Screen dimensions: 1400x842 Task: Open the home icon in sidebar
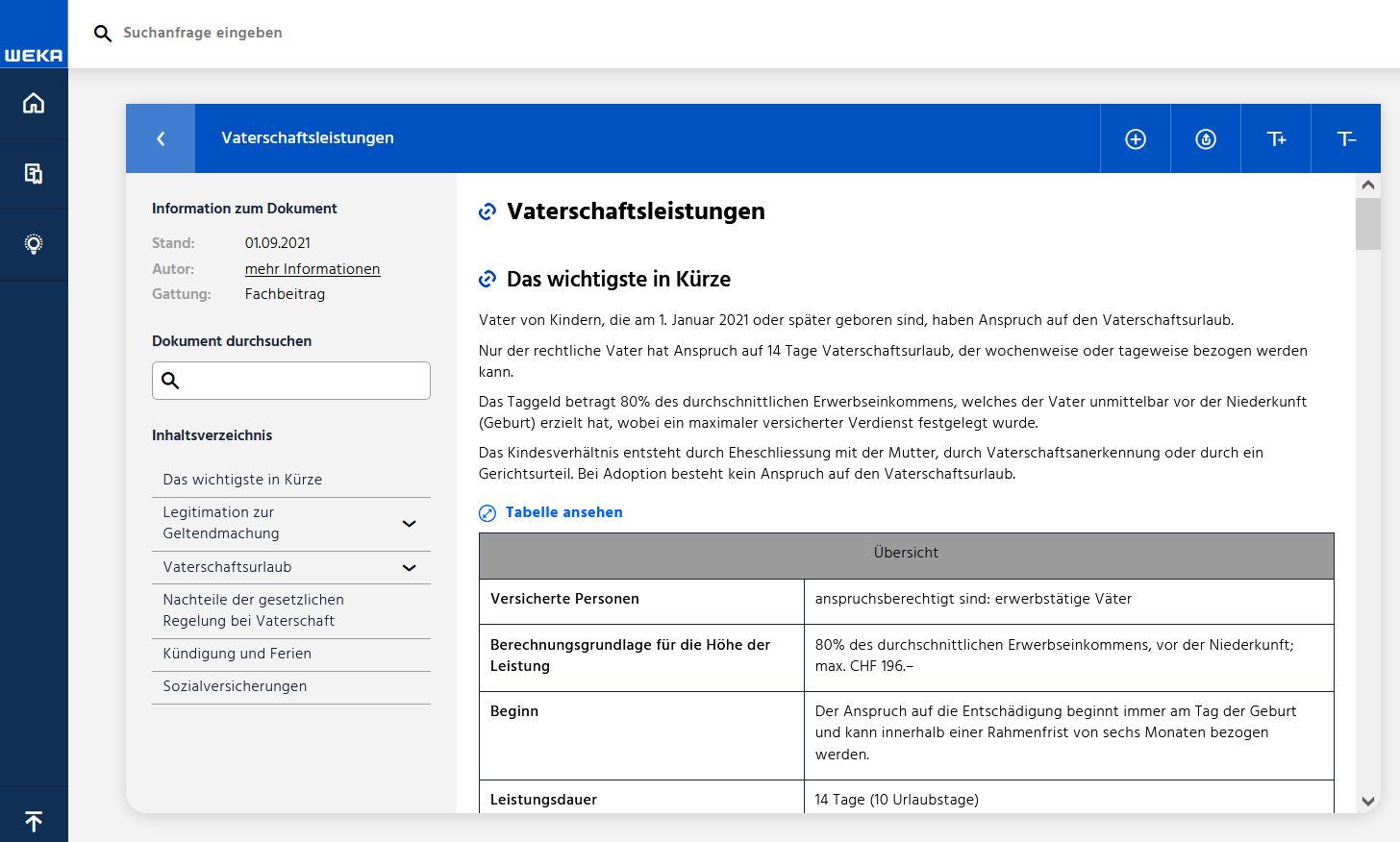point(34,103)
